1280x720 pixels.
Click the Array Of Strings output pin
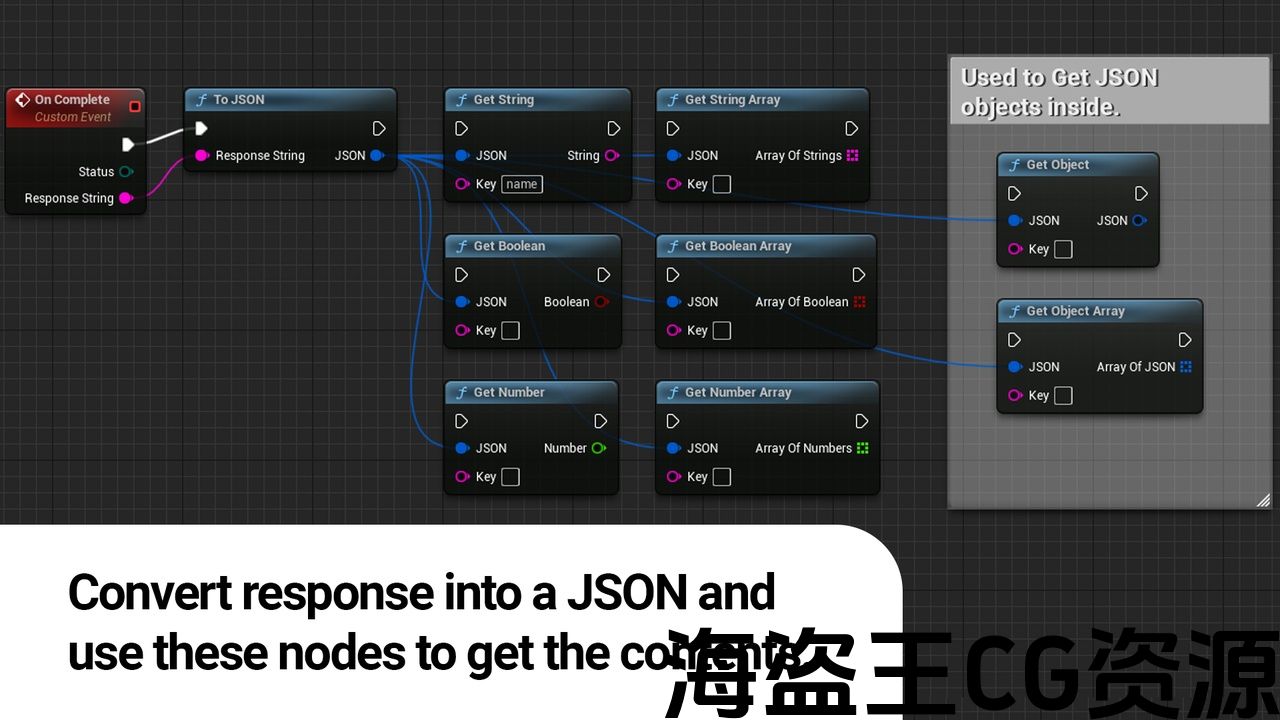coord(853,155)
